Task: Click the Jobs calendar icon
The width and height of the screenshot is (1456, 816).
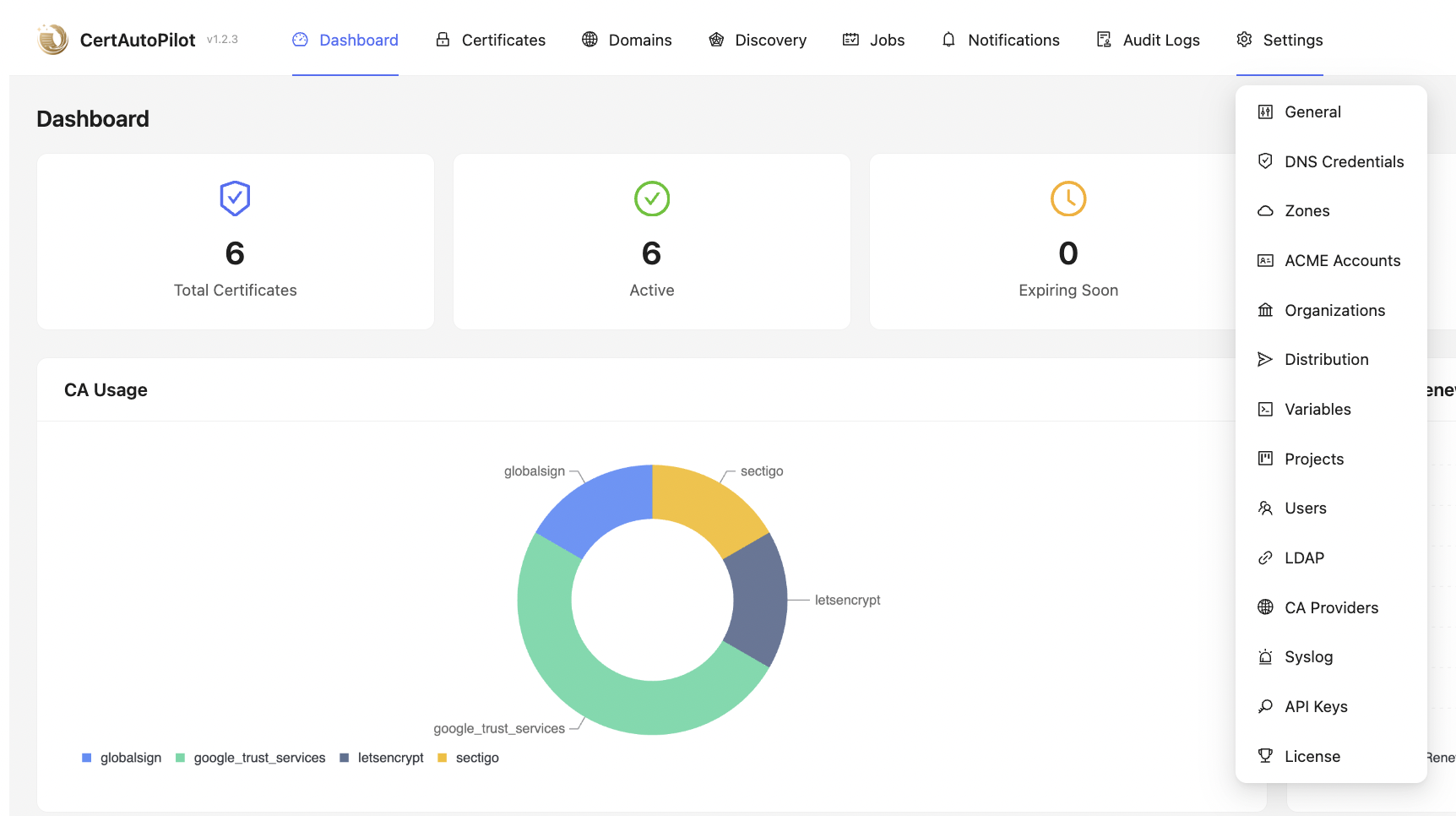Action: pos(849,40)
